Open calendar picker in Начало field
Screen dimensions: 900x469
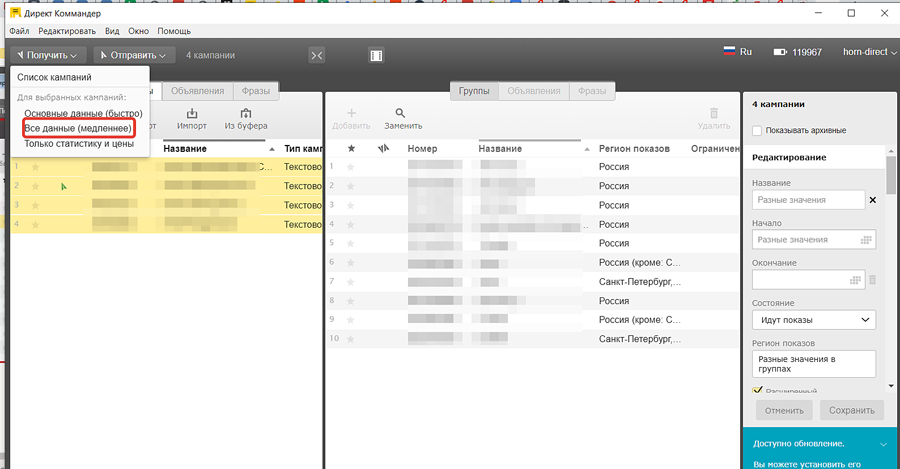click(x=866, y=240)
